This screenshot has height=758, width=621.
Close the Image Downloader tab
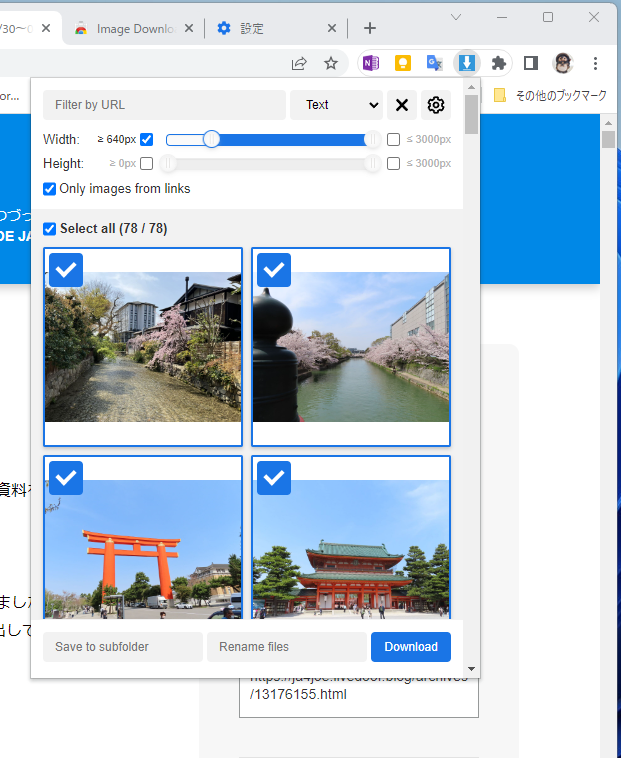click(x=189, y=29)
